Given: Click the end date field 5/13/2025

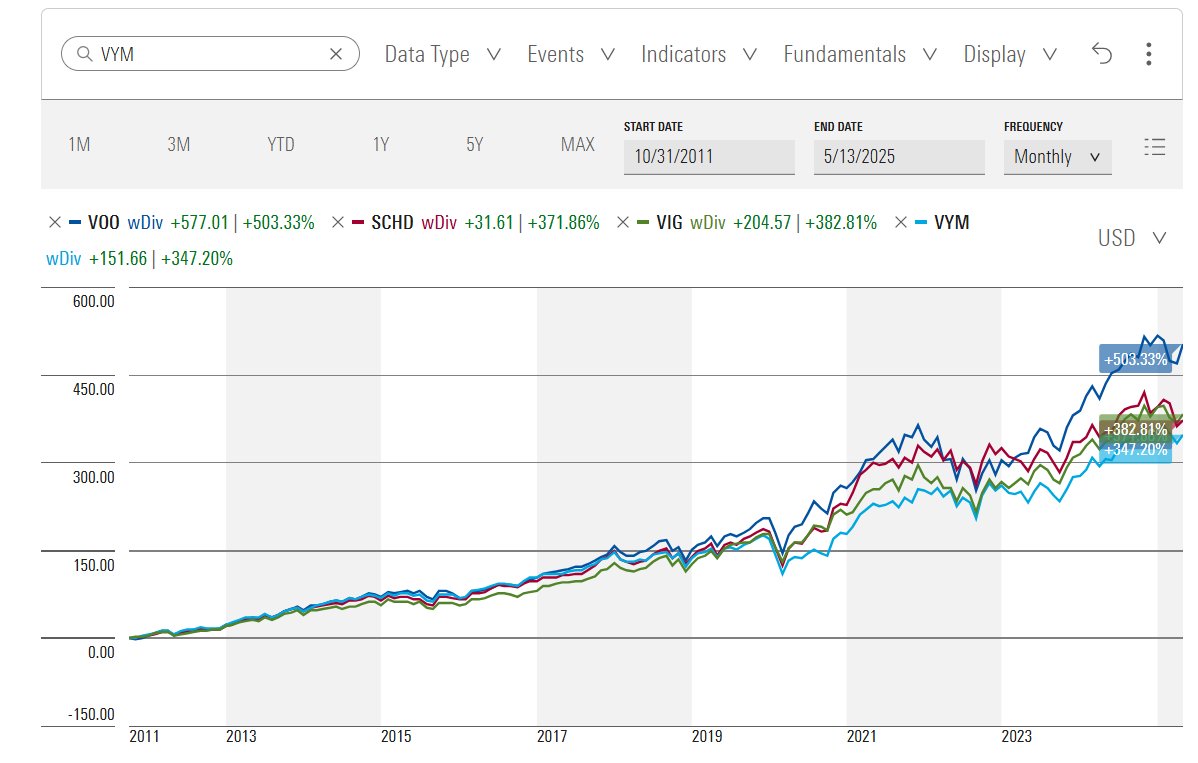Looking at the screenshot, I should click(899, 157).
